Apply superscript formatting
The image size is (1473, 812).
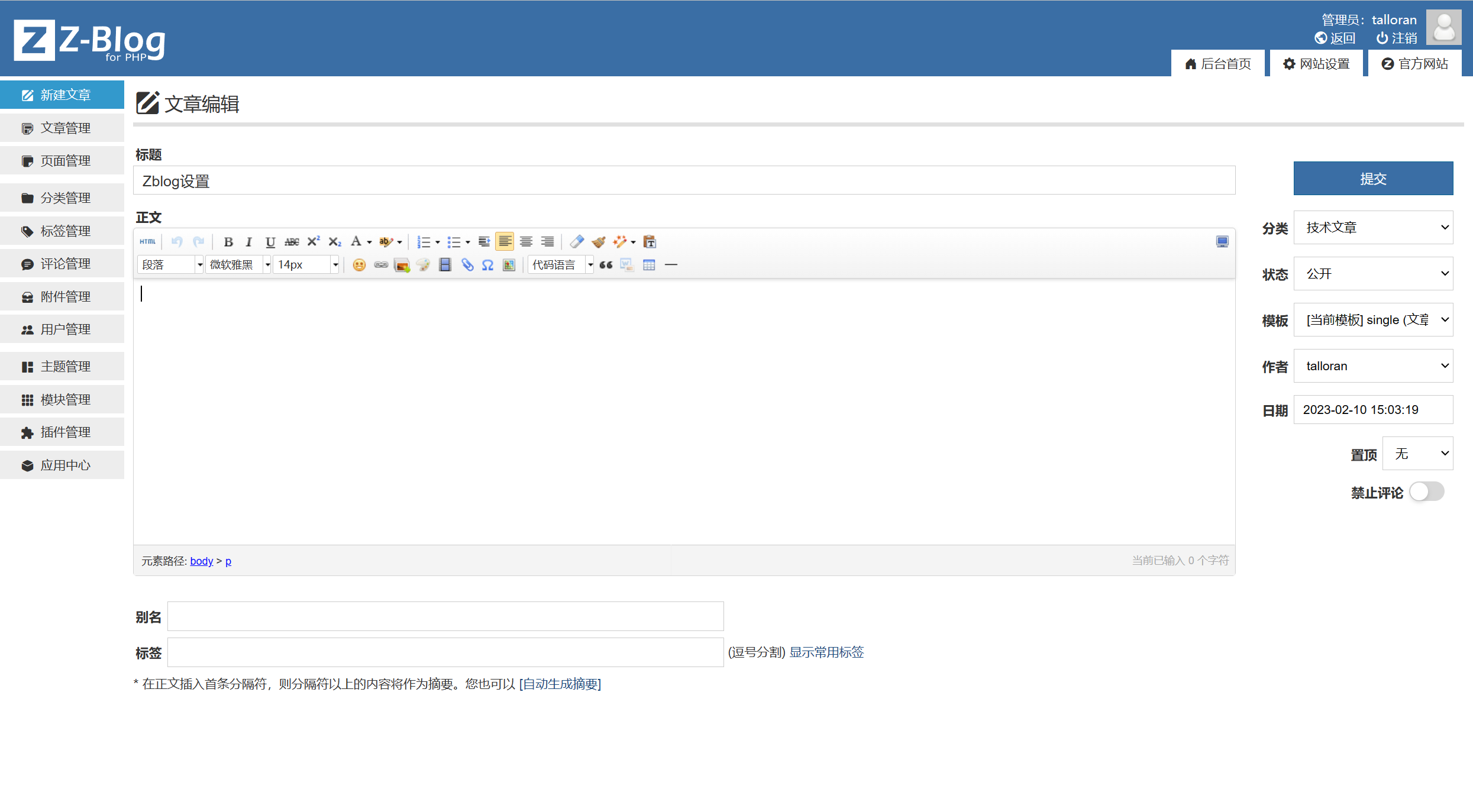(313, 242)
